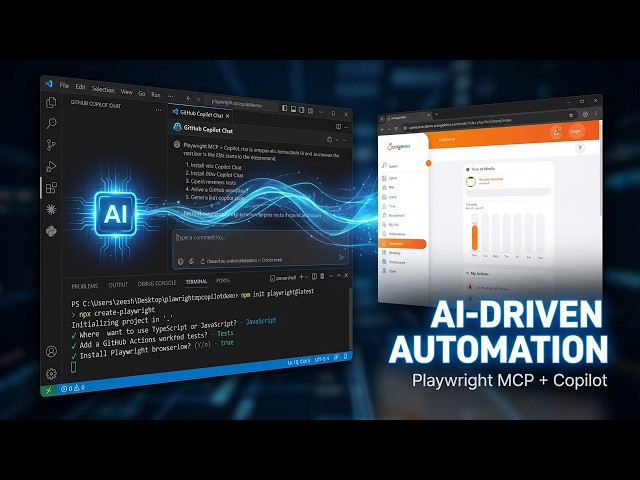This screenshot has width=640, height=480.
Task: Send the chat message with arrow icon
Action: 341,257
